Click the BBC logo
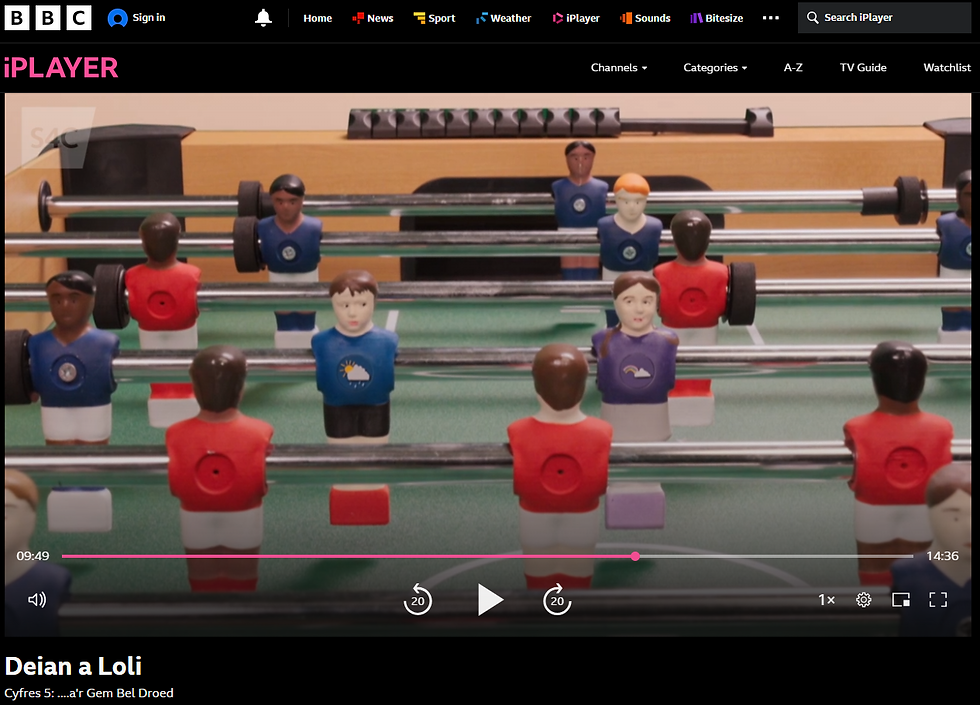Image resolution: width=980 pixels, height=705 pixels. point(48,18)
